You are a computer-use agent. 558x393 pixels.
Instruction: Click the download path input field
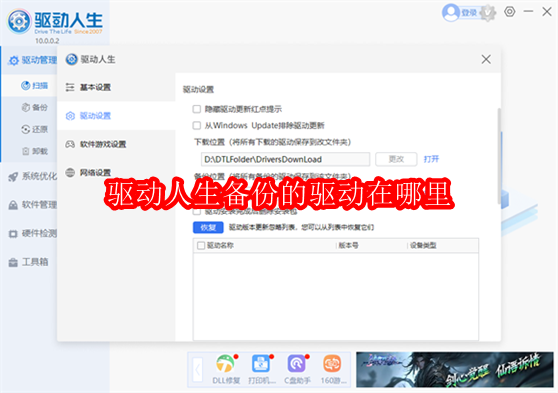point(285,159)
